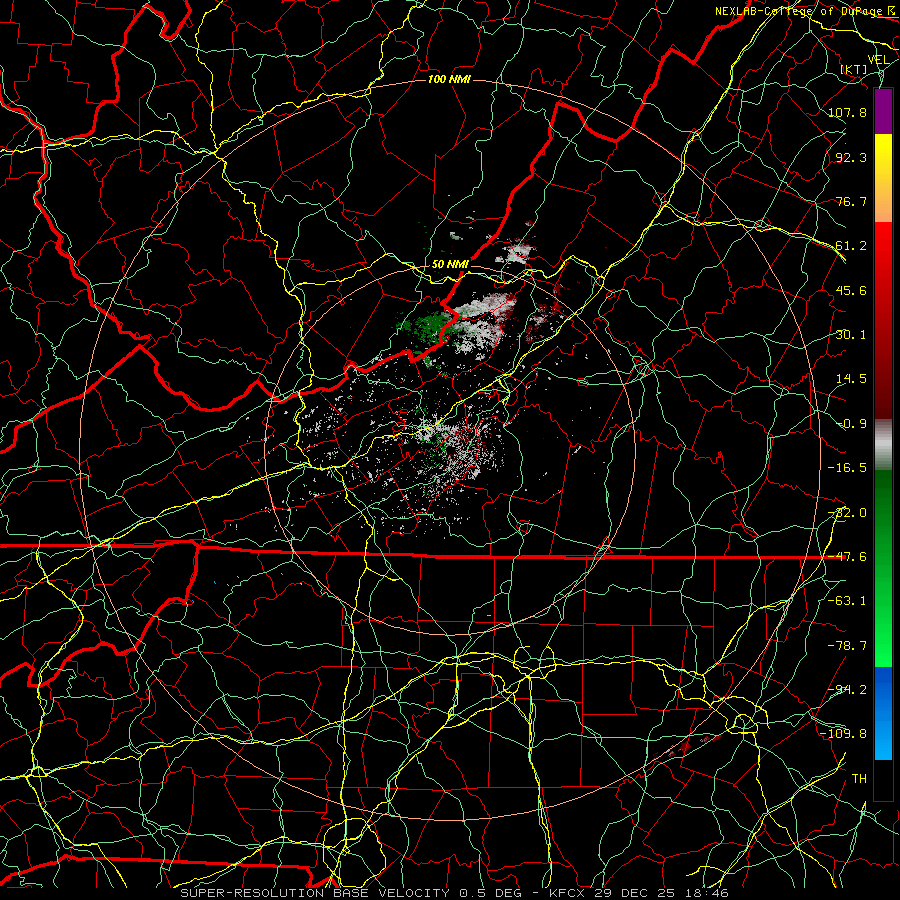Click the [KT] units label
The height and width of the screenshot is (900, 900).
[x=854, y=69]
